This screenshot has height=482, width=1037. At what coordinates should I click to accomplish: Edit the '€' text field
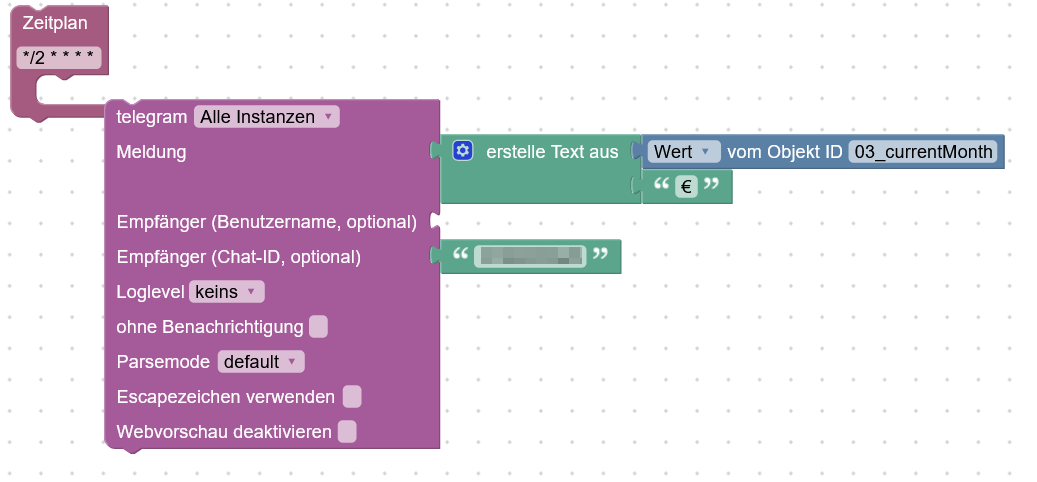coord(686,187)
